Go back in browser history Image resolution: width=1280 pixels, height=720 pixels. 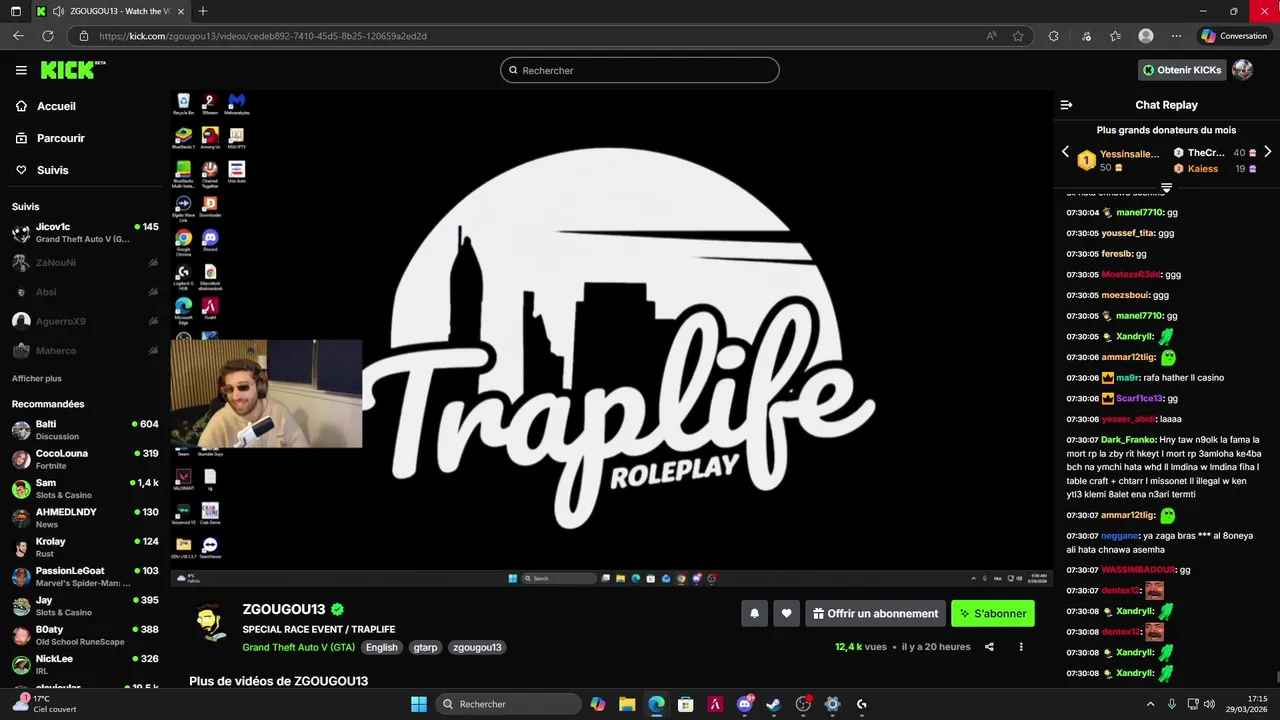[18, 36]
